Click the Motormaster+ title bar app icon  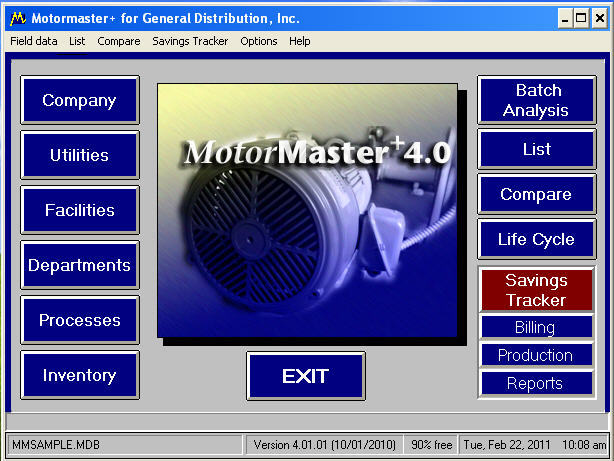[18, 18]
